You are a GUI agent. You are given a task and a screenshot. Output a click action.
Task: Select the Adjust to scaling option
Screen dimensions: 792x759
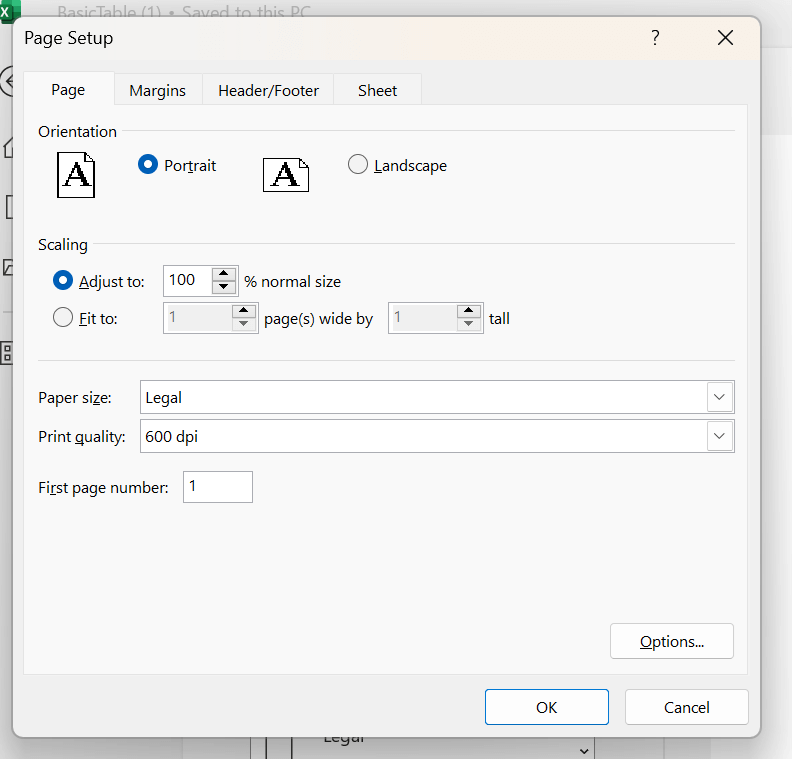tap(63, 281)
